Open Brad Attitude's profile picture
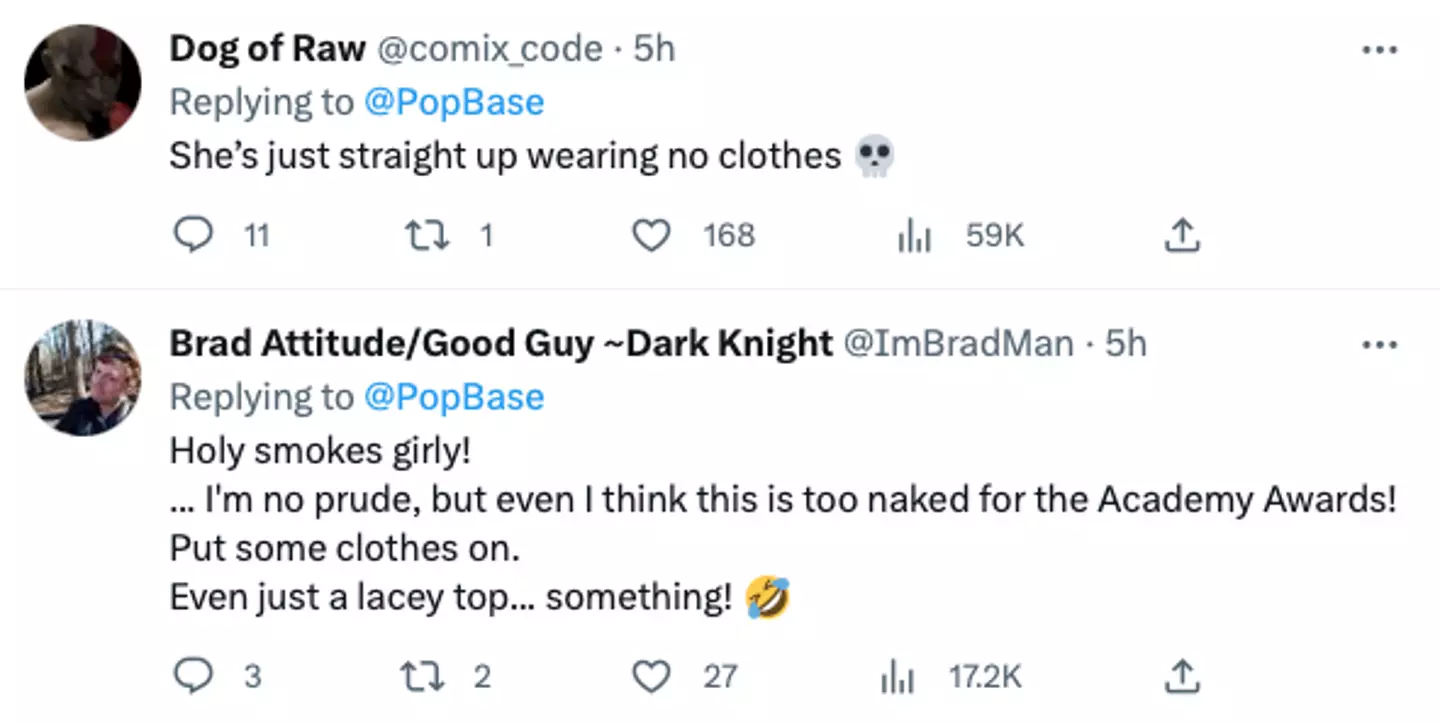 pos(83,378)
